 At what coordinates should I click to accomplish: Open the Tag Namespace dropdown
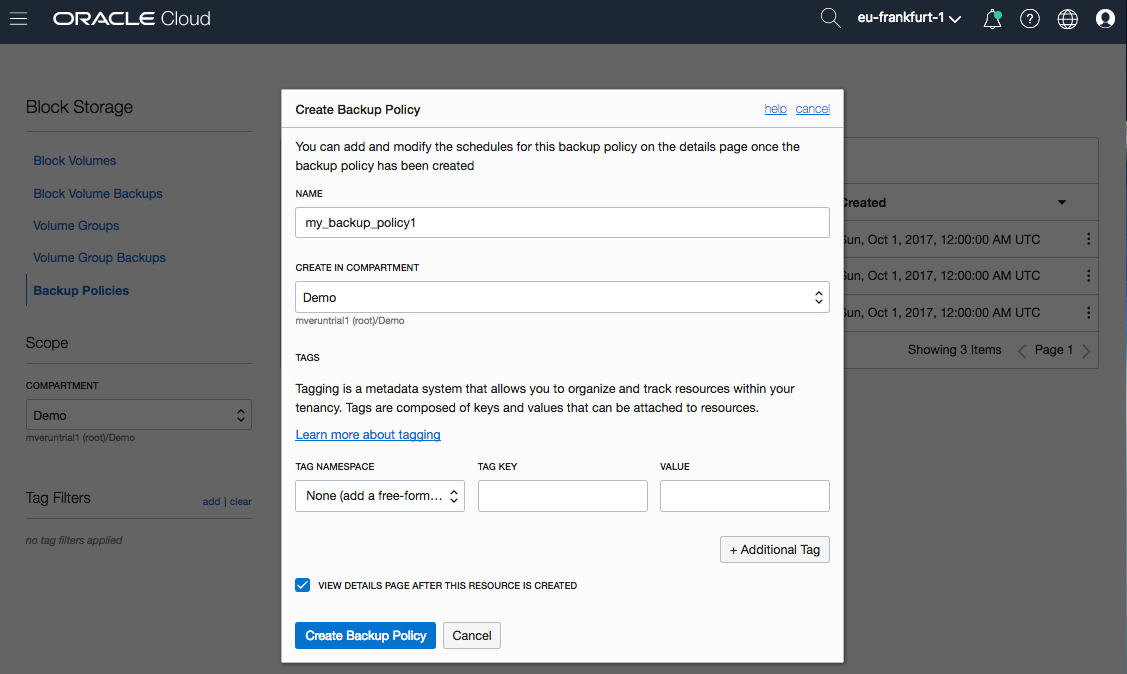pyautogui.click(x=380, y=496)
